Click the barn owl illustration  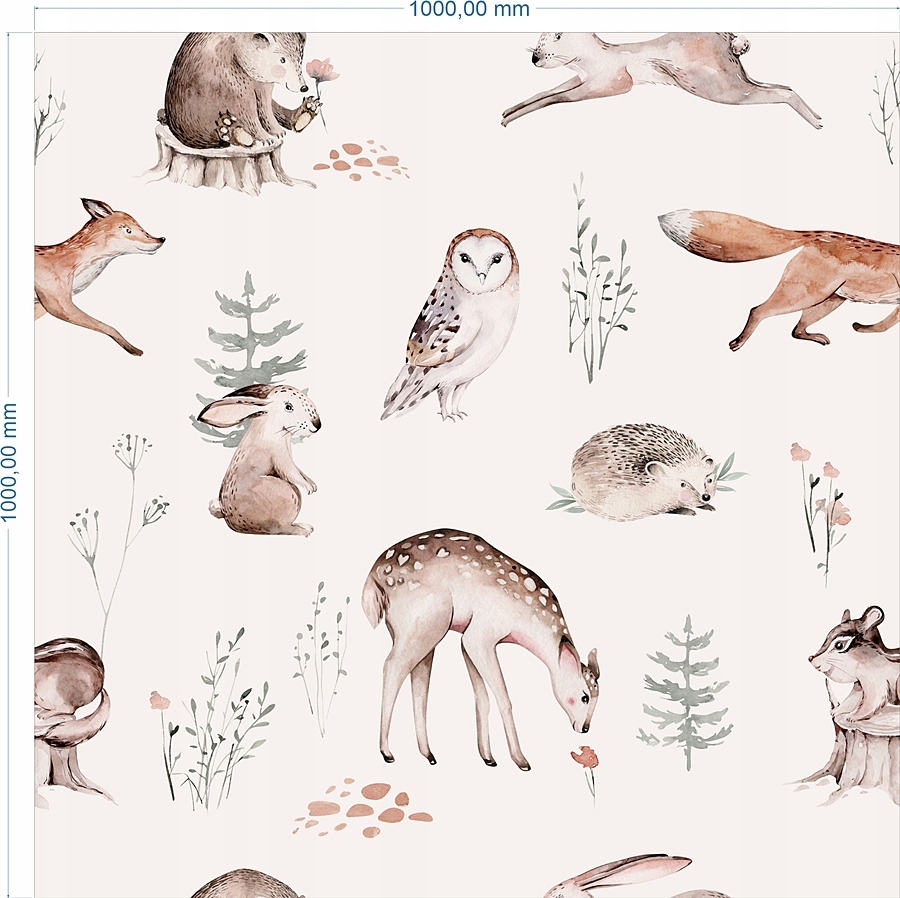tap(451, 325)
